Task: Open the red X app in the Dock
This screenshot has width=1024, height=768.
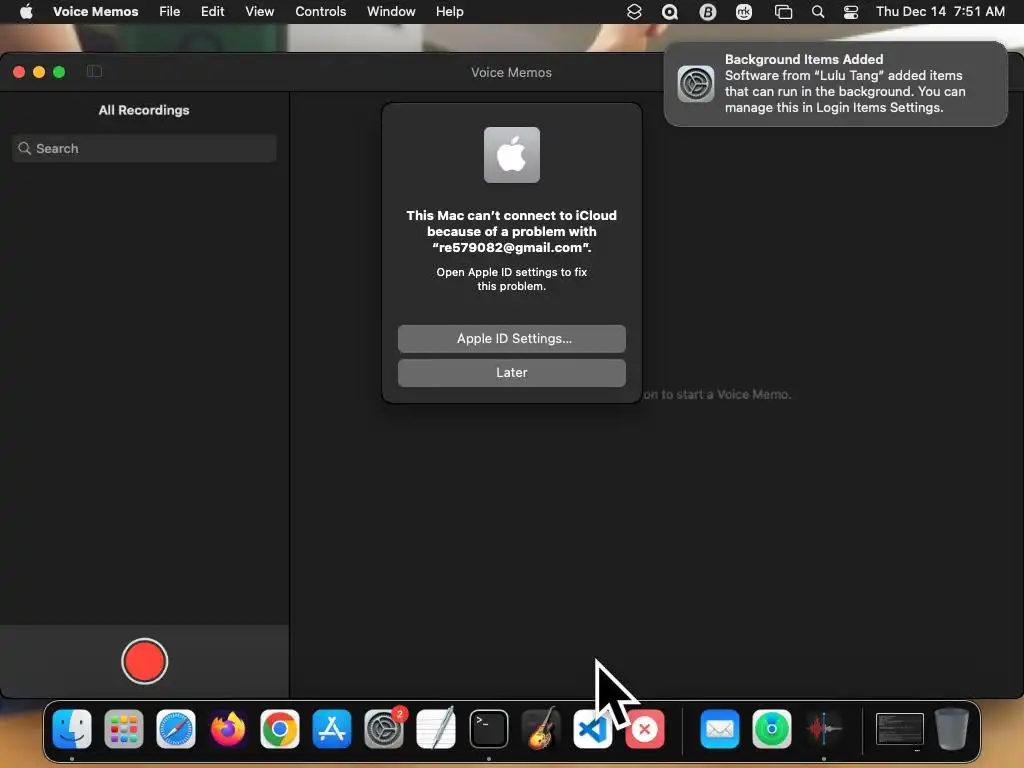Action: (x=645, y=728)
